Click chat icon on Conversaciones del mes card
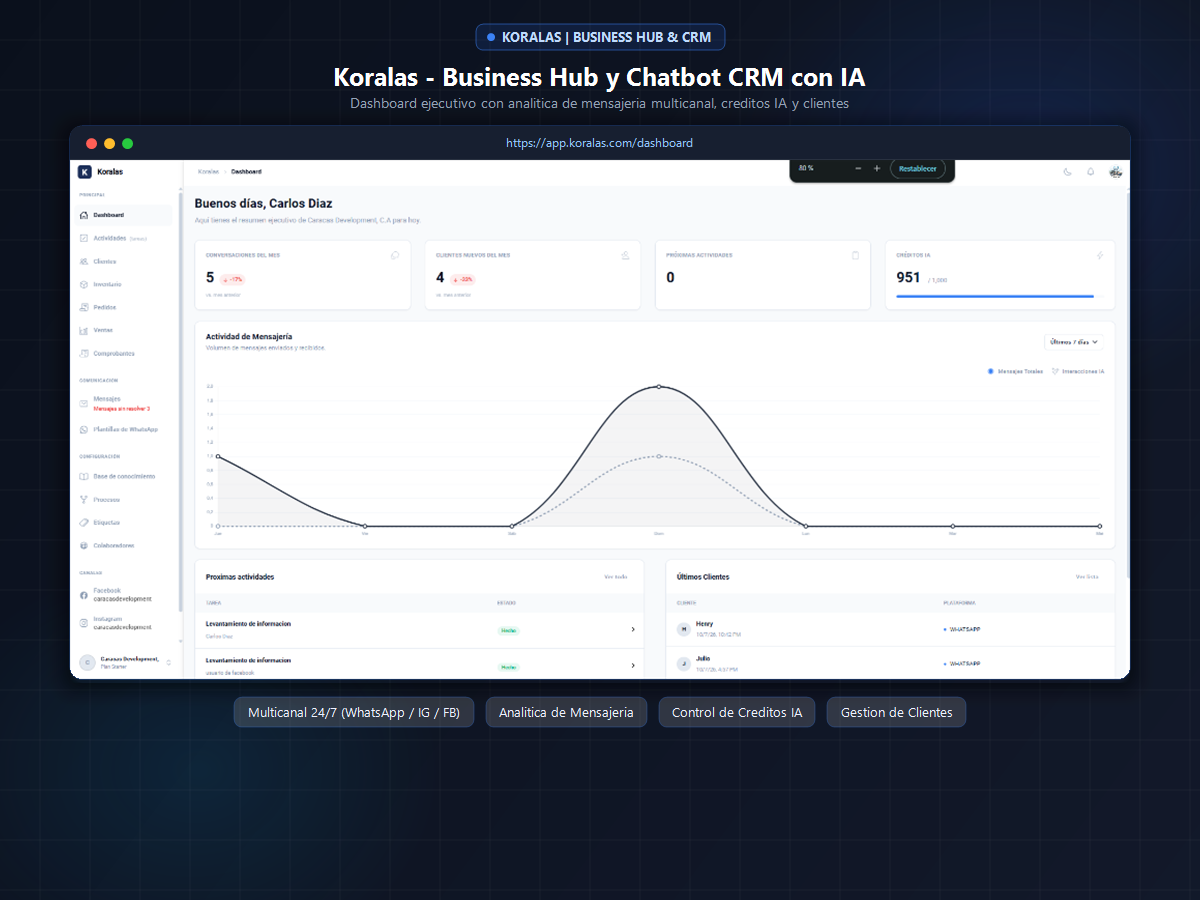1200x900 pixels. tap(395, 255)
